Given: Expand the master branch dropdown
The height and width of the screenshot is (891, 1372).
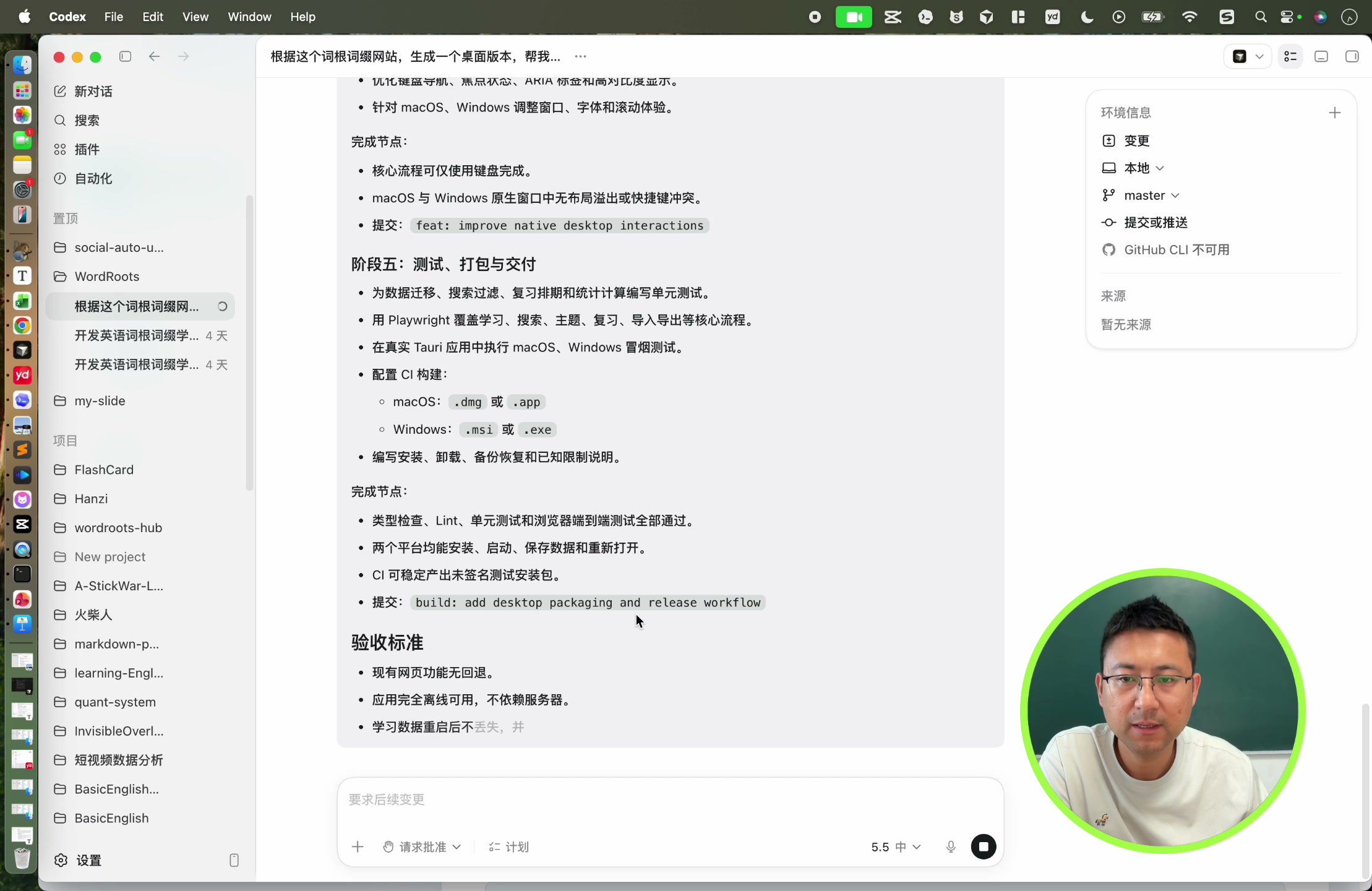Looking at the screenshot, I should coord(1141,196).
